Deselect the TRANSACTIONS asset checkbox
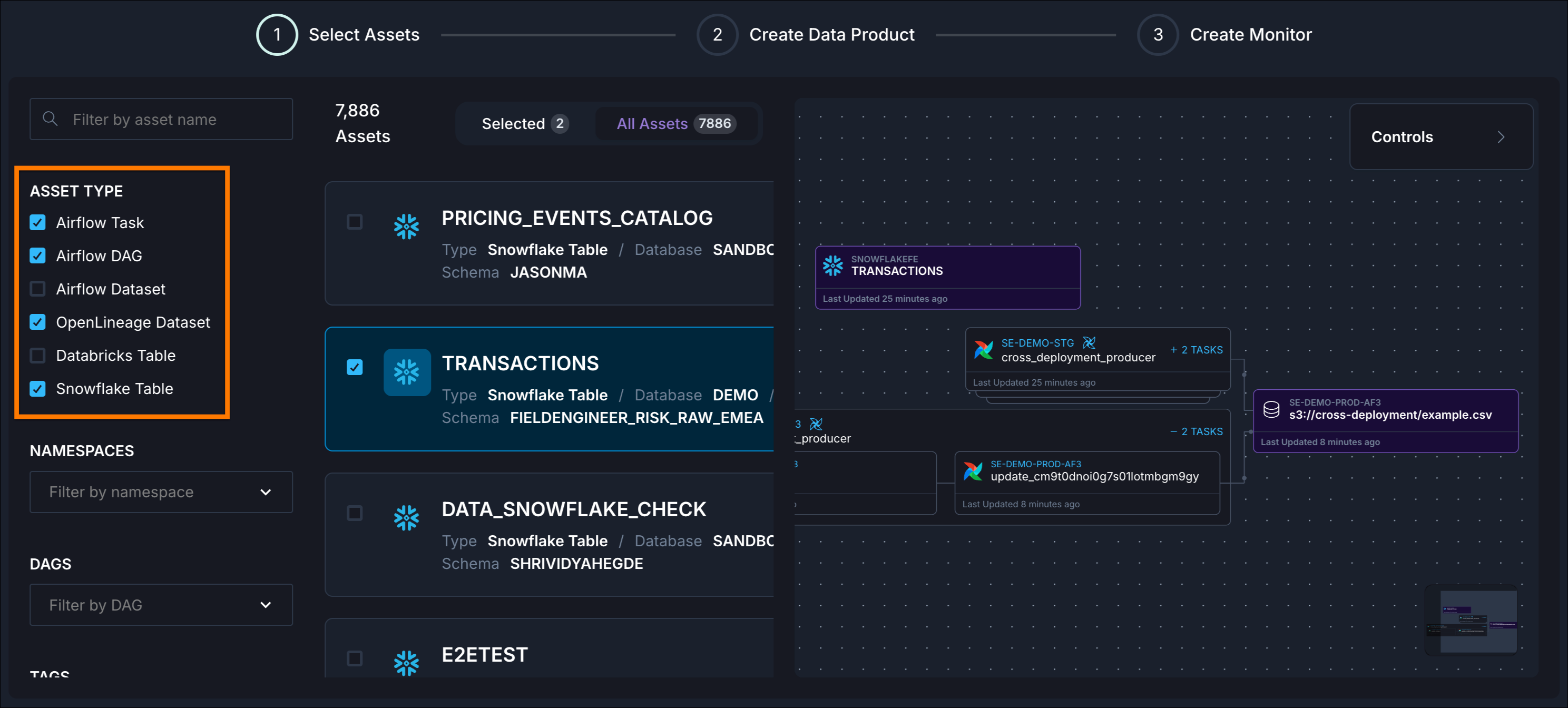 pyautogui.click(x=355, y=367)
